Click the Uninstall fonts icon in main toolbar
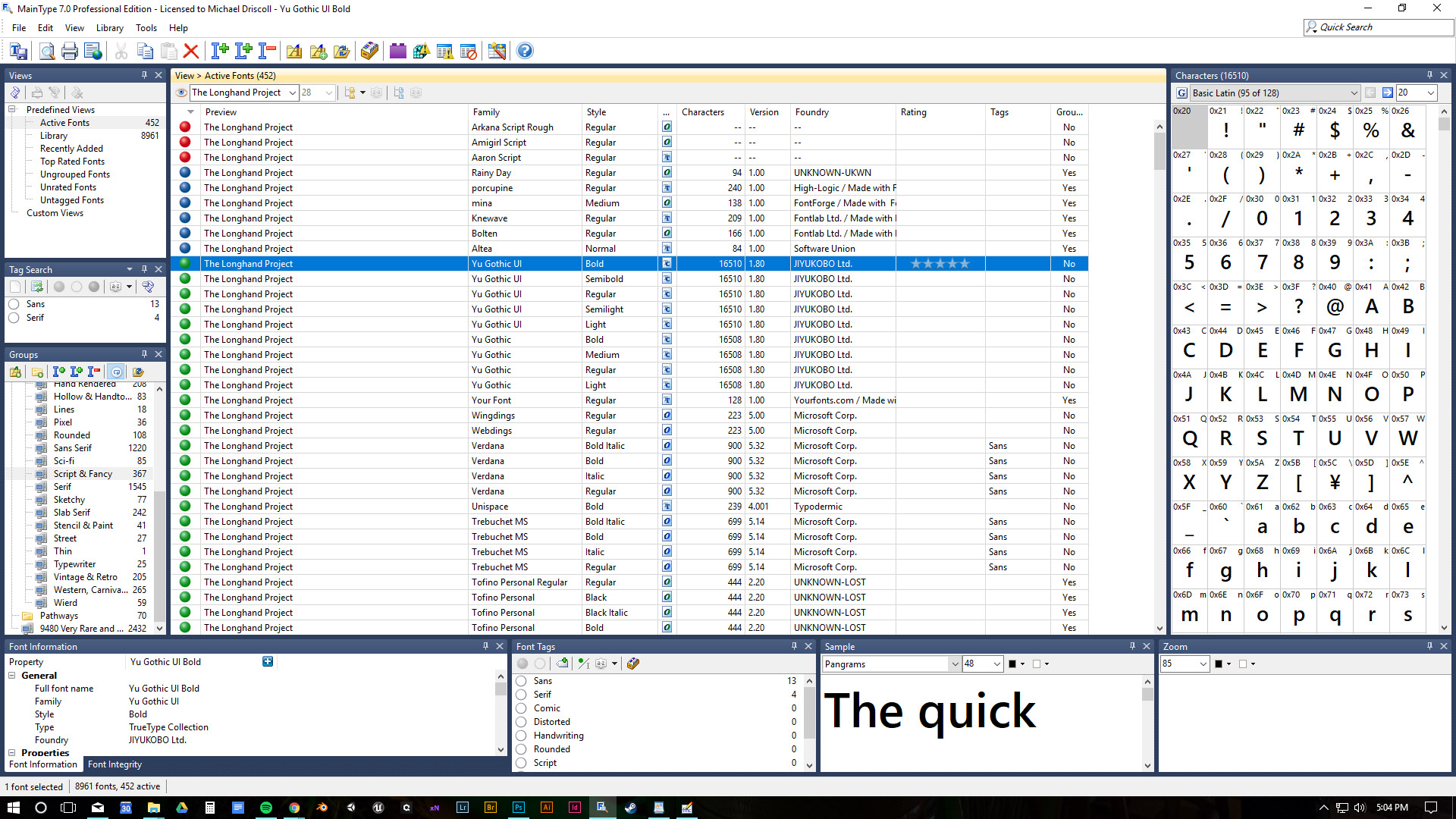 [x=267, y=51]
